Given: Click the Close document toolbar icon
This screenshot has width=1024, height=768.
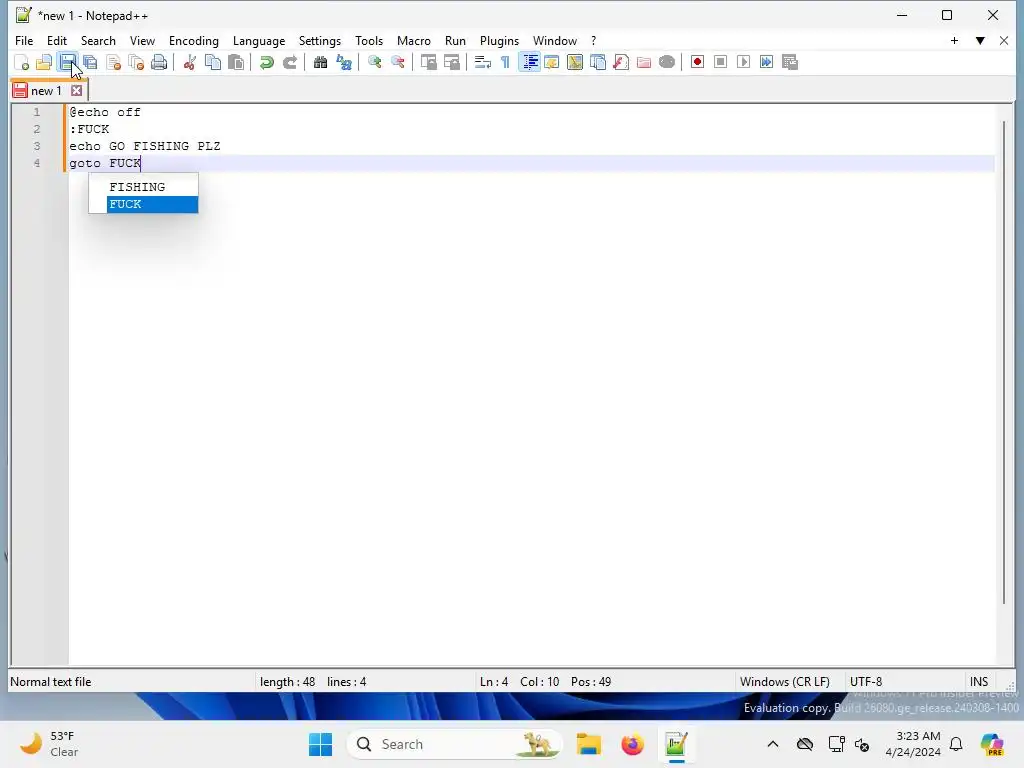Looking at the screenshot, I should click(114, 63).
